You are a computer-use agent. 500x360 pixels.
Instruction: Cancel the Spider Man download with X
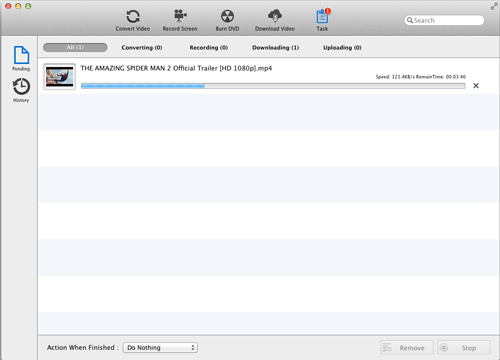[x=476, y=86]
